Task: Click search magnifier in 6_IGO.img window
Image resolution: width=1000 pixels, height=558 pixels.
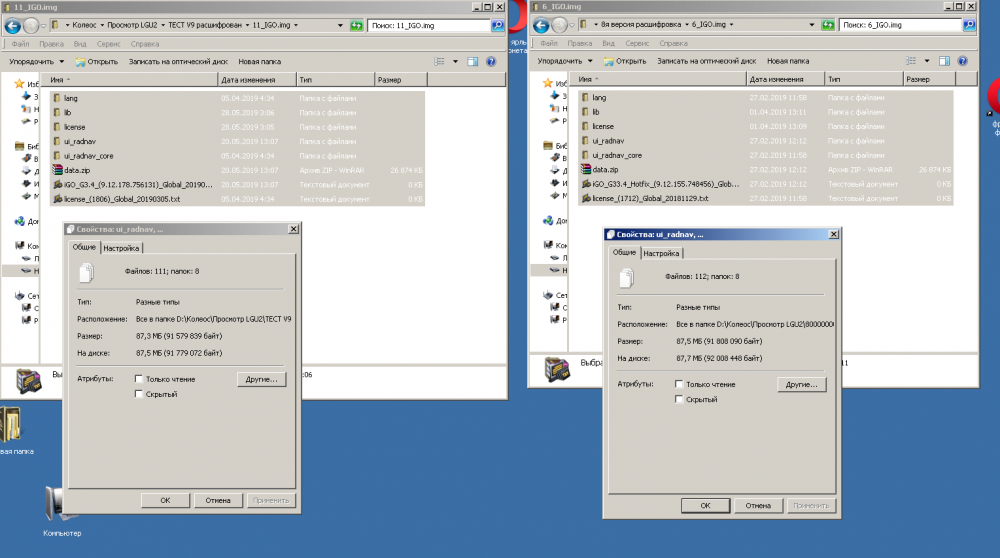Action: 969,25
